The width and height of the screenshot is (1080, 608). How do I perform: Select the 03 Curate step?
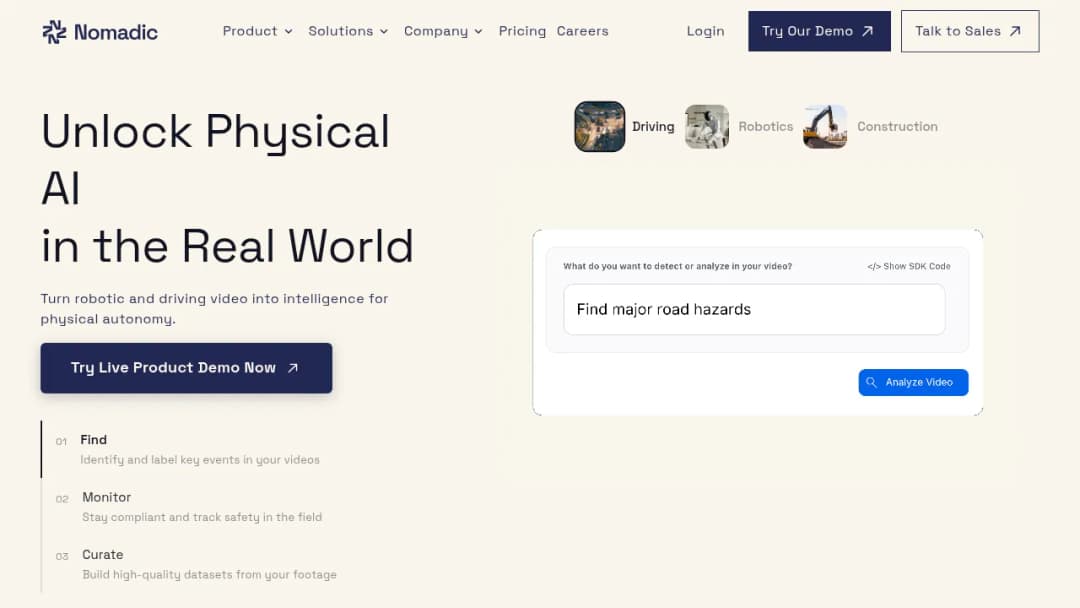[x=196, y=564]
